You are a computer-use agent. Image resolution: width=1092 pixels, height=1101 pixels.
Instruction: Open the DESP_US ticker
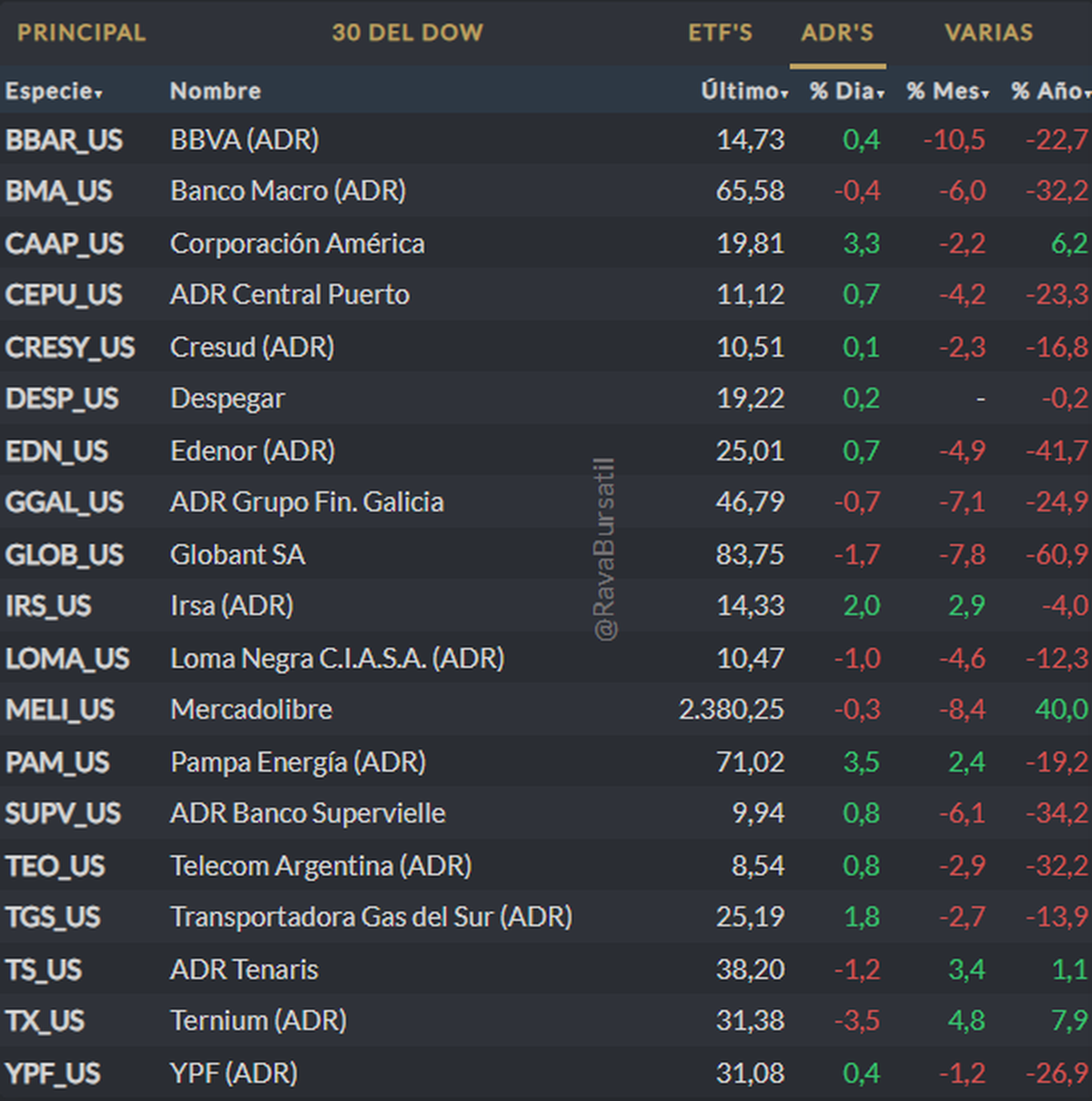62,399
